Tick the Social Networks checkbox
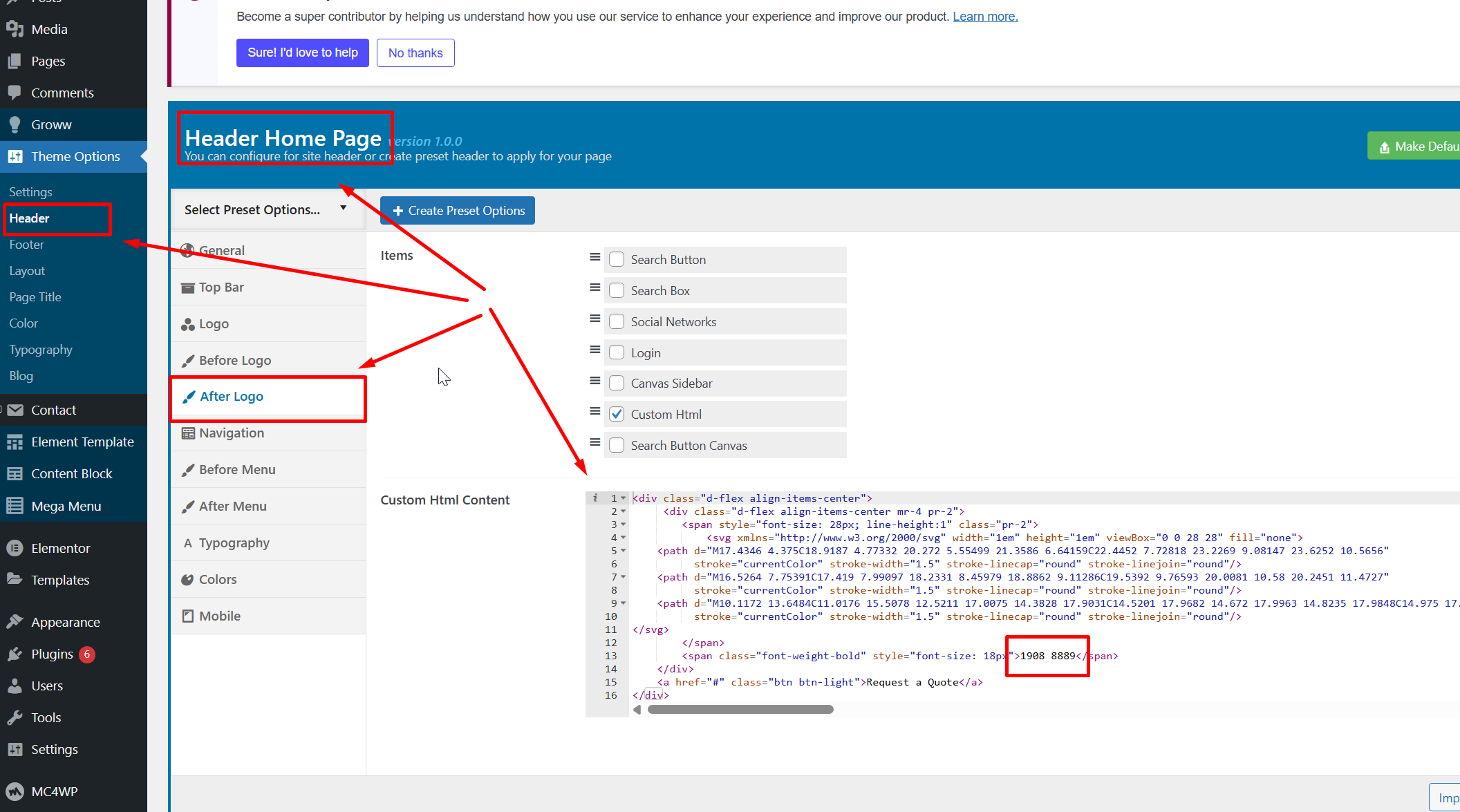 (617, 322)
